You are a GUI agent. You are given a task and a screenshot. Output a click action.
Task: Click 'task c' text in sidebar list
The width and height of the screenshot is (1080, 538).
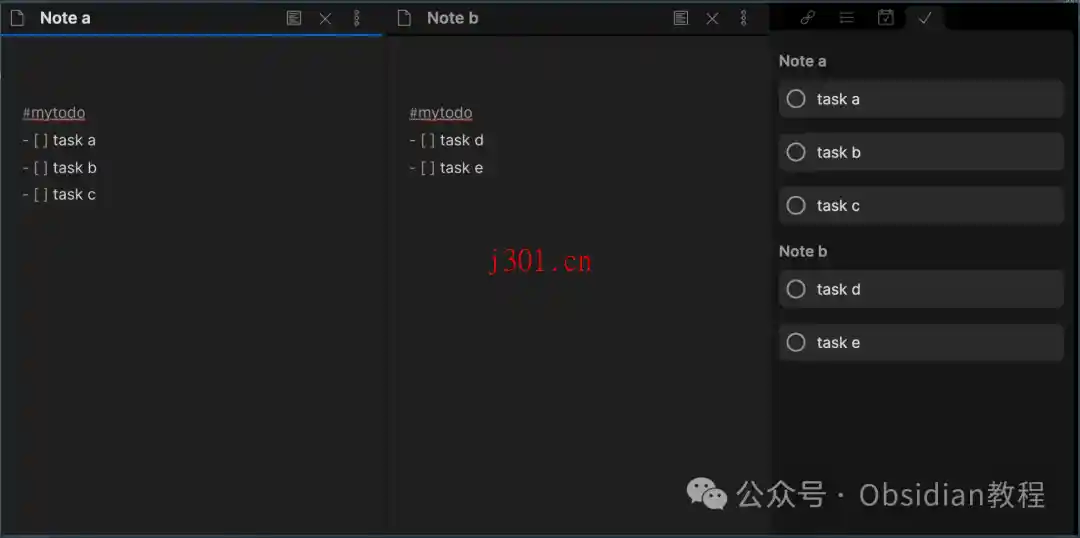[x=838, y=205]
